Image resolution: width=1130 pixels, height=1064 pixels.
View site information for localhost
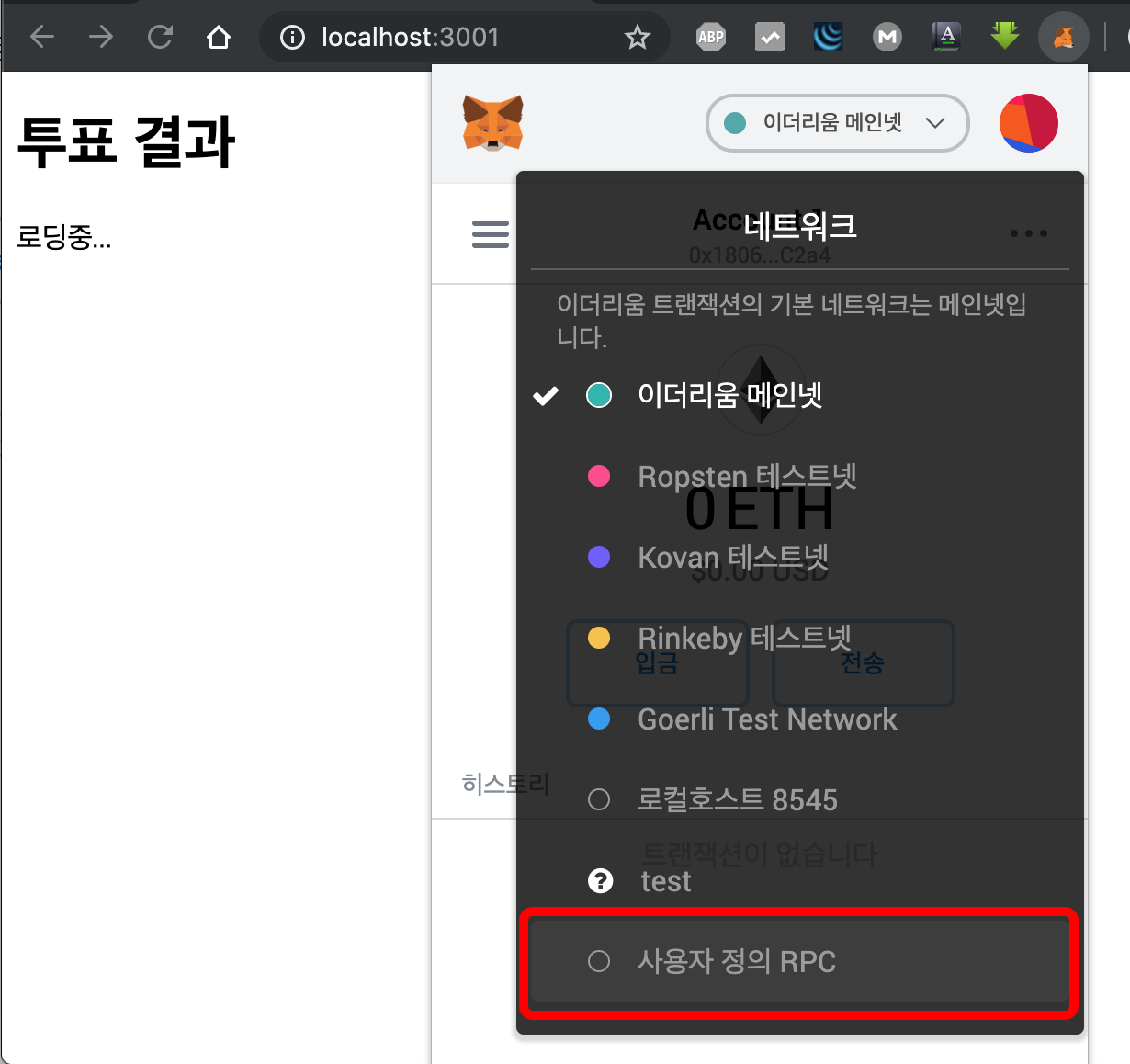(292, 37)
